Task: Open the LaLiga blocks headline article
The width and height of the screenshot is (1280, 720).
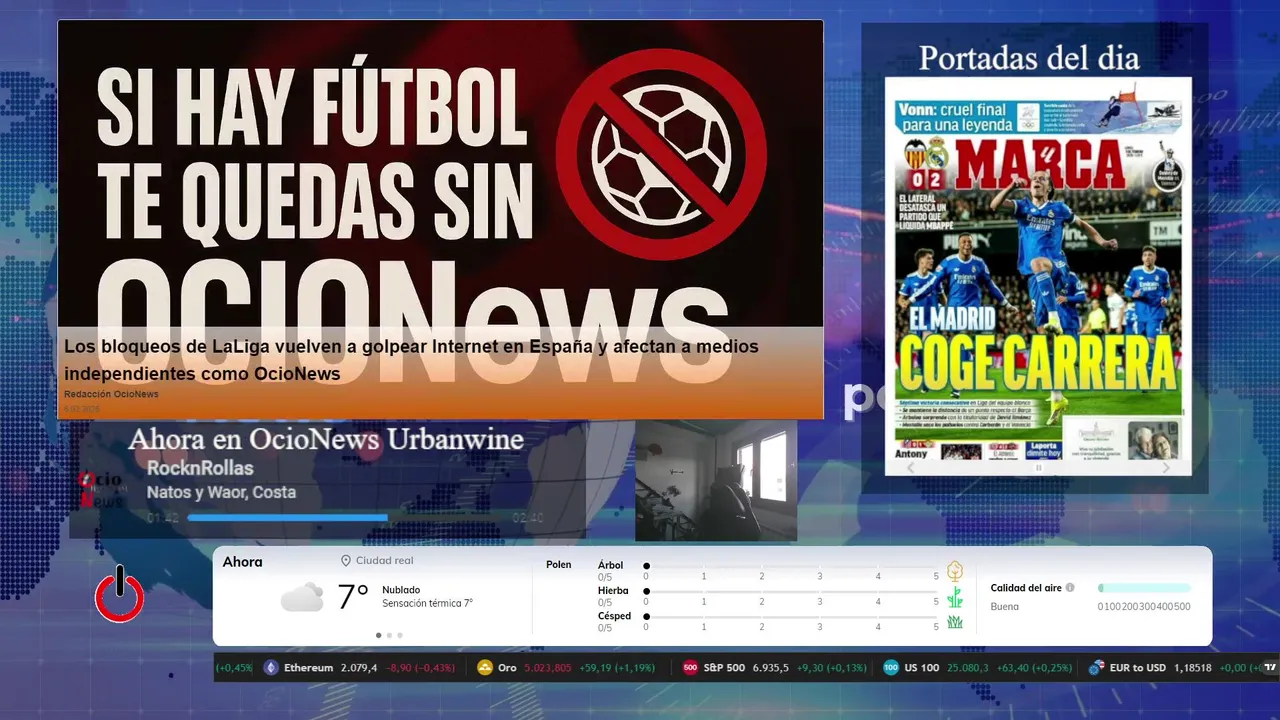Action: pos(411,360)
